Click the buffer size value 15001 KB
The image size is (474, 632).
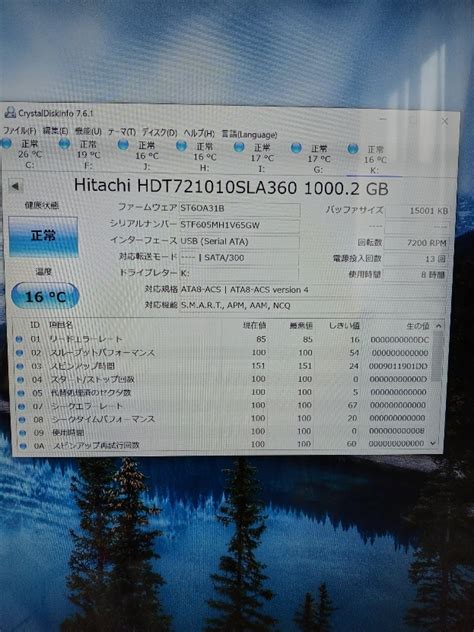point(417,211)
